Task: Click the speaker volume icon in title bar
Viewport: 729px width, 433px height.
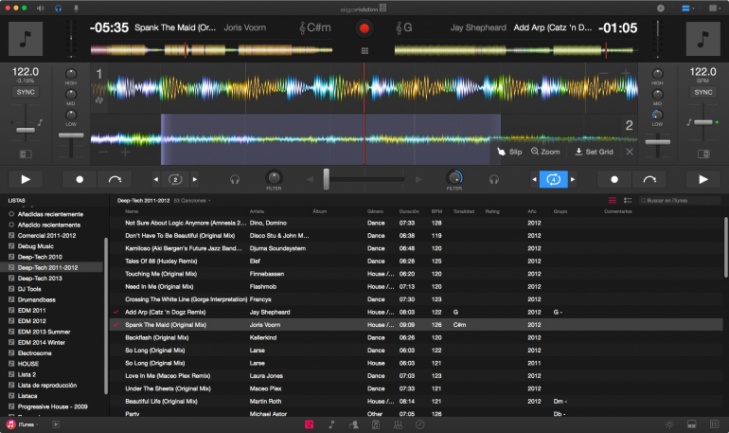Action: [x=40, y=8]
